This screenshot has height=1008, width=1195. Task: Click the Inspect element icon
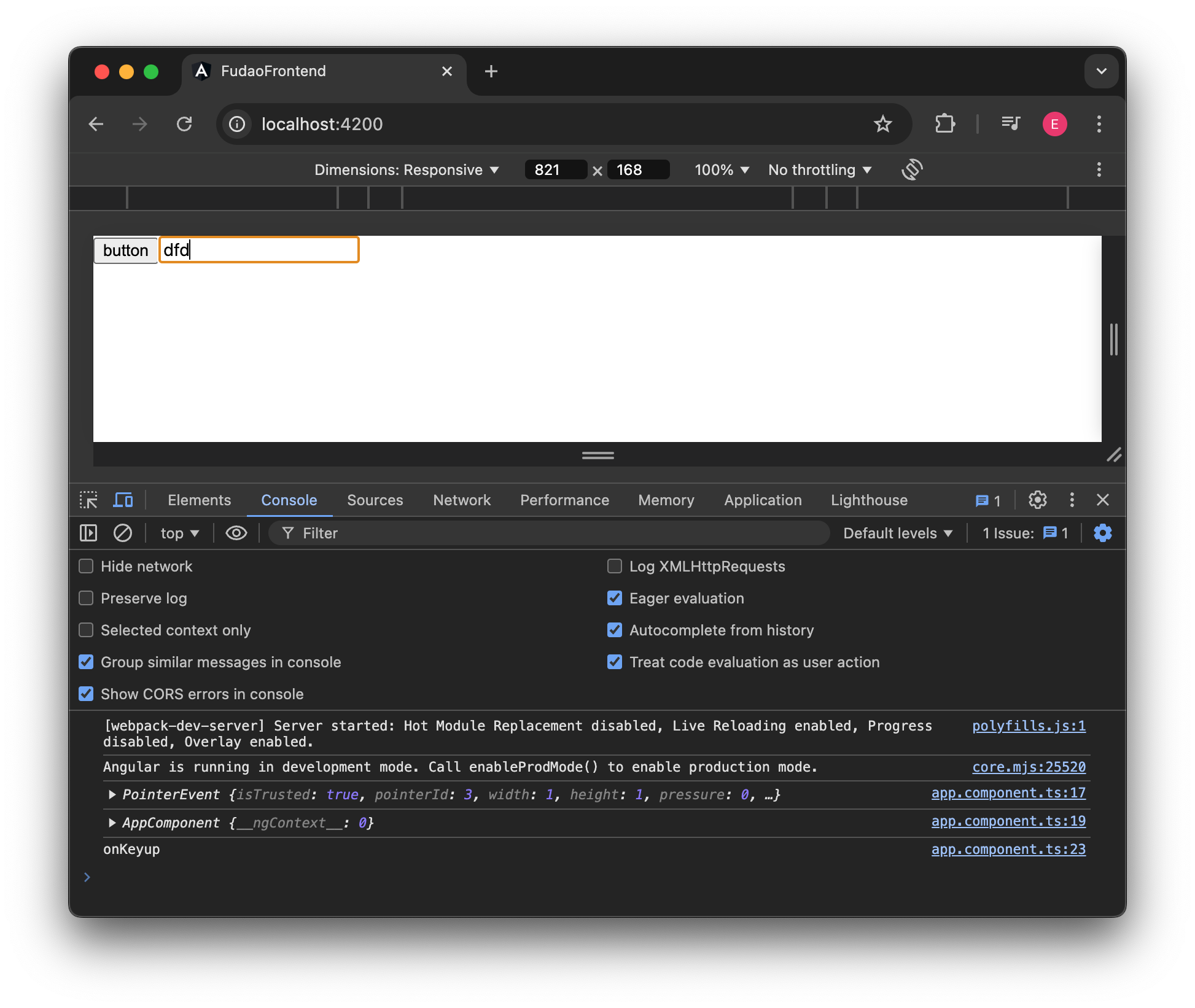pos(90,500)
